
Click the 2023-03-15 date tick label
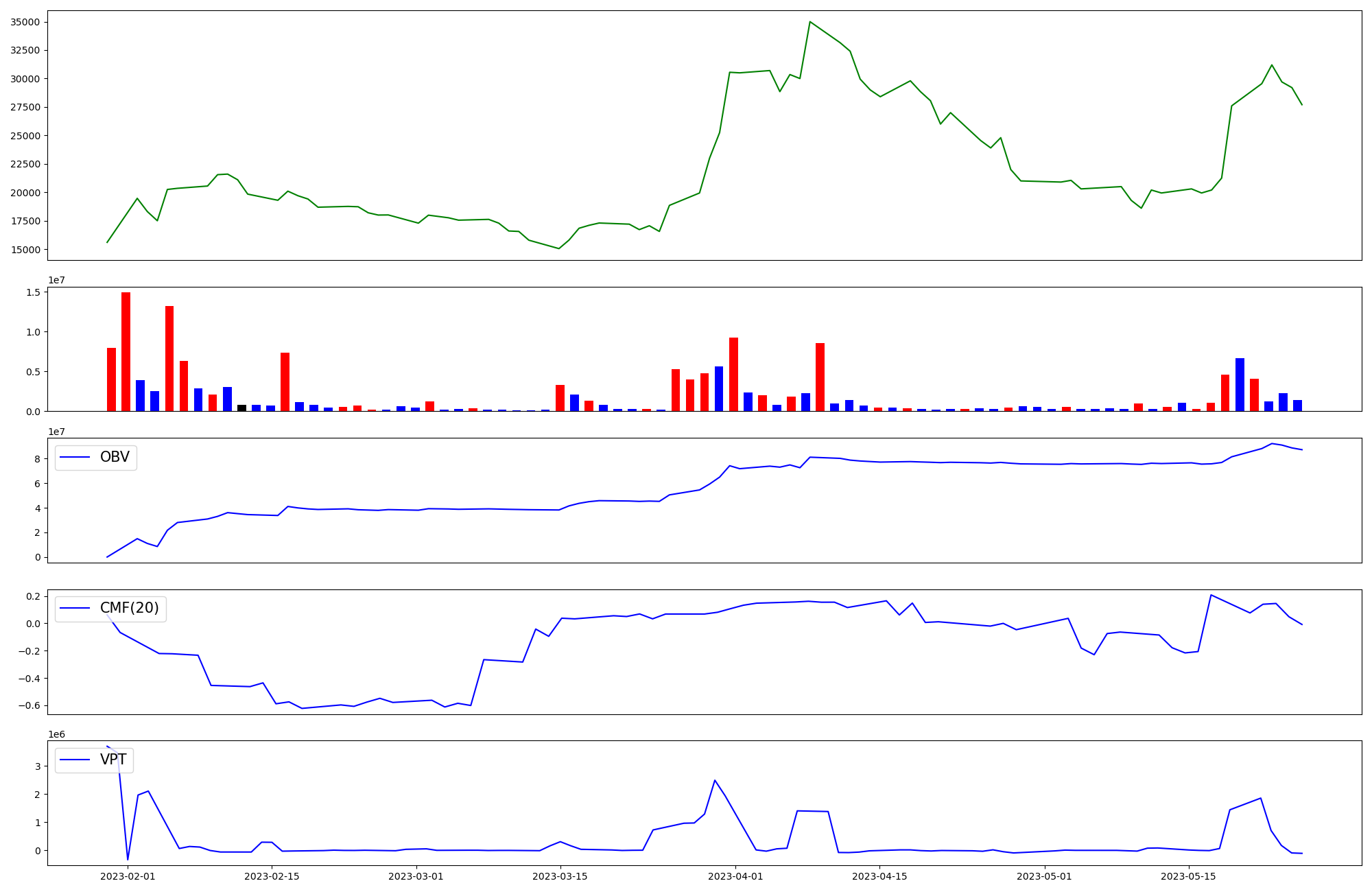point(561,876)
